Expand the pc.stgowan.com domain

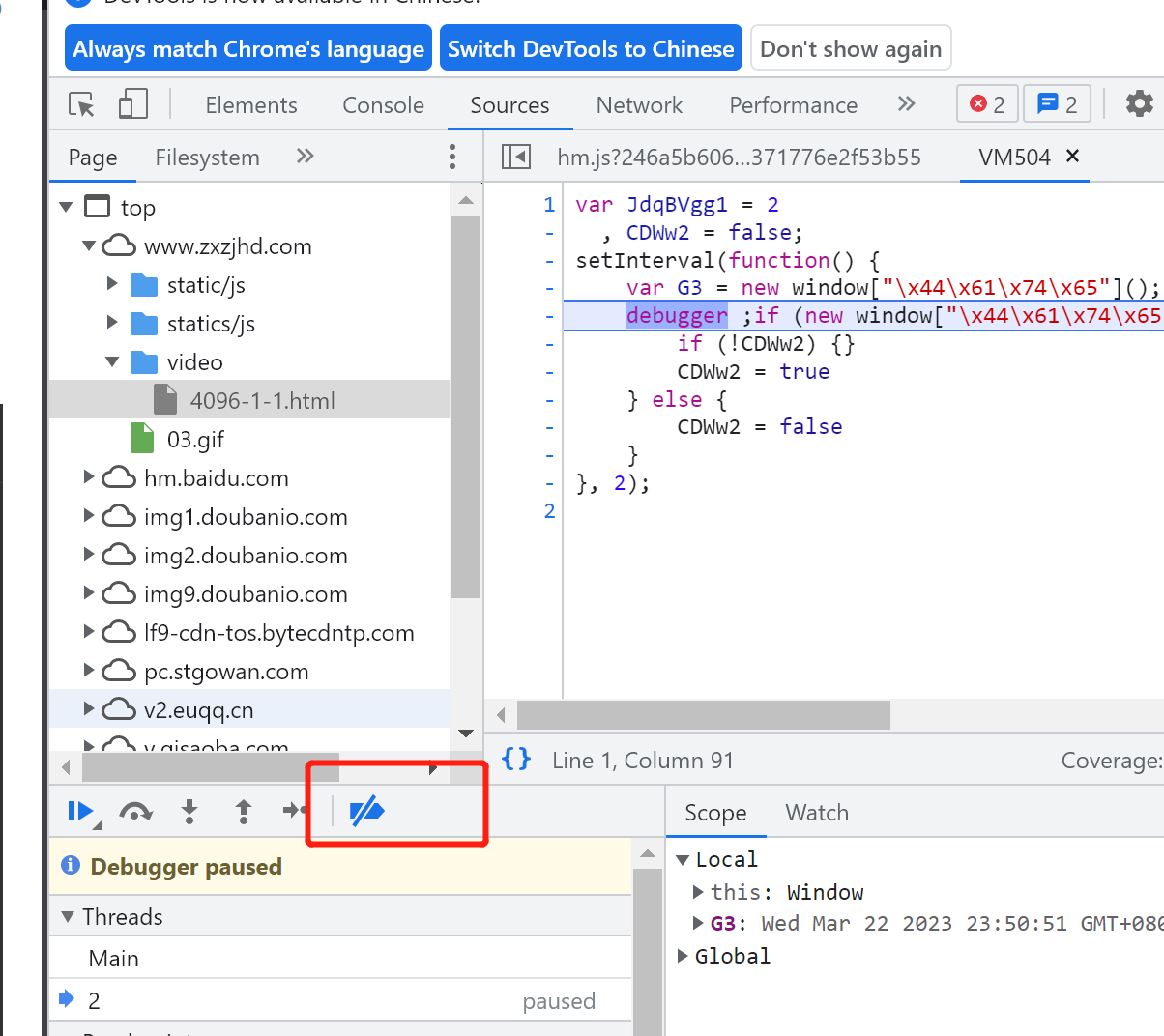pyautogui.click(x=89, y=671)
